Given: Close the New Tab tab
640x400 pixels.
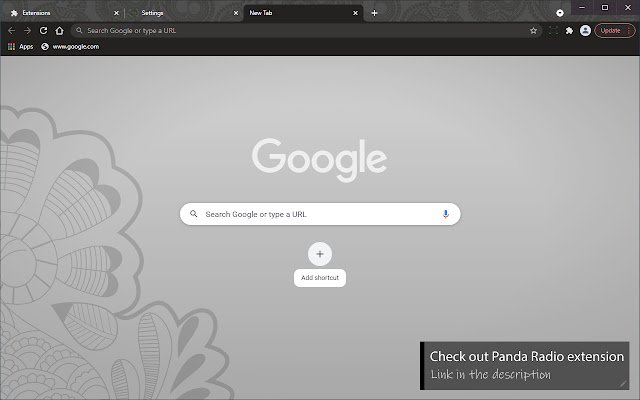Looking at the screenshot, I should pos(356,13).
